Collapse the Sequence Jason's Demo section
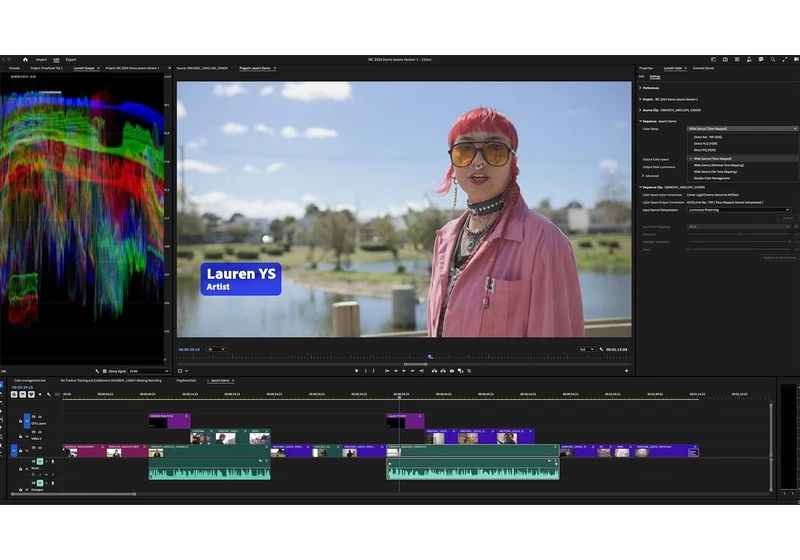This screenshot has width=800, height=560. click(640, 121)
